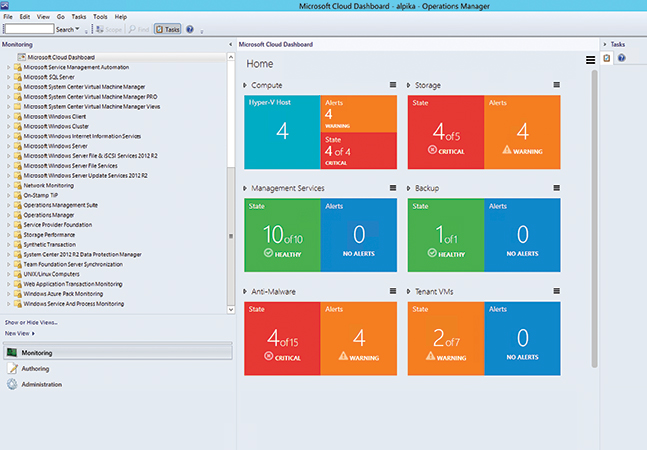The width and height of the screenshot is (647, 450).
Task: Click the dashboard vertical scrollbar
Action: [595, 219]
